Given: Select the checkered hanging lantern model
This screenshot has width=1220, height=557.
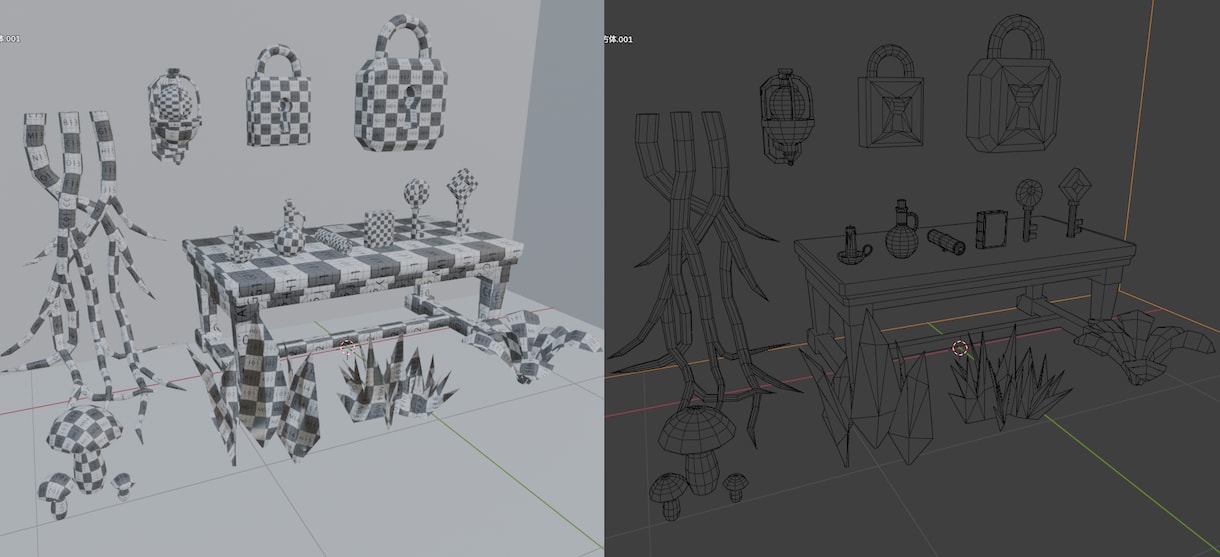Looking at the screenshot, I should 176,116.
